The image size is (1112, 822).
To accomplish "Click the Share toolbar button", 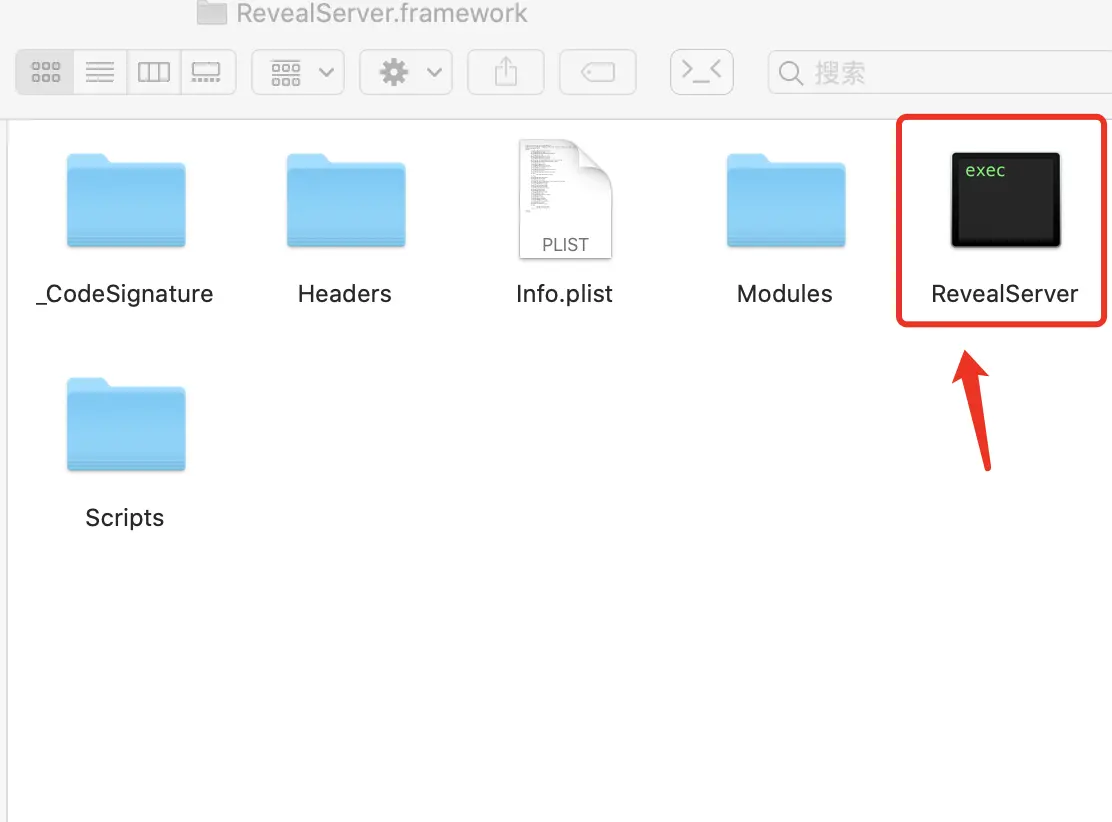I will tap(506, 72).
